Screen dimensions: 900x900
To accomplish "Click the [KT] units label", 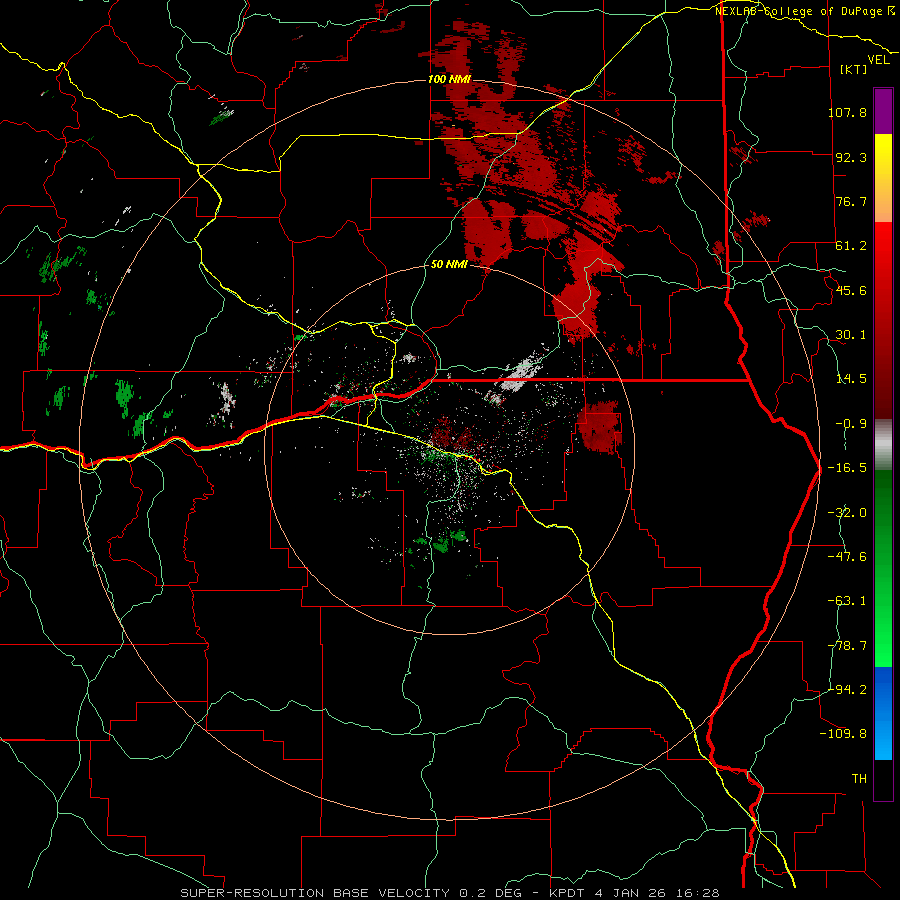I will [854, 69].
